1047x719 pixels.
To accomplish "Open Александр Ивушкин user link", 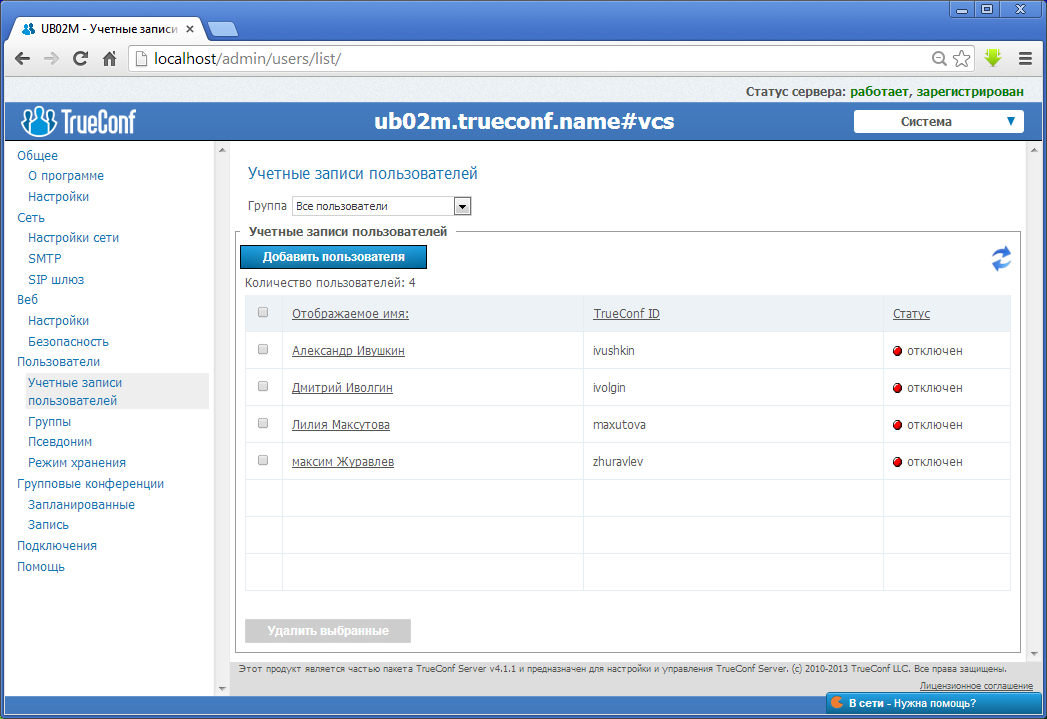I will 348,350.
